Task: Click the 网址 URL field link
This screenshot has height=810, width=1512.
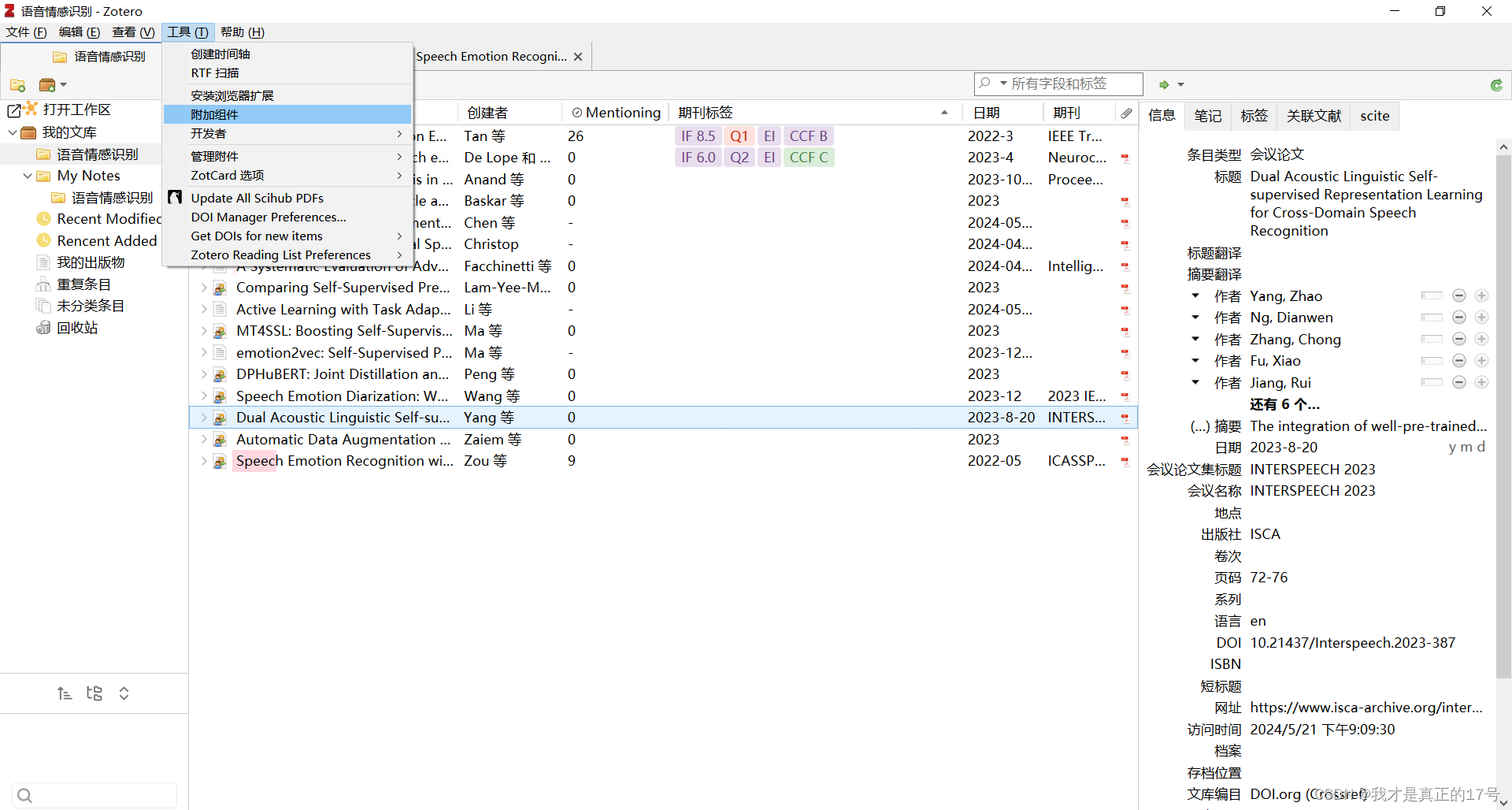Action: [x=1366, y=708]
